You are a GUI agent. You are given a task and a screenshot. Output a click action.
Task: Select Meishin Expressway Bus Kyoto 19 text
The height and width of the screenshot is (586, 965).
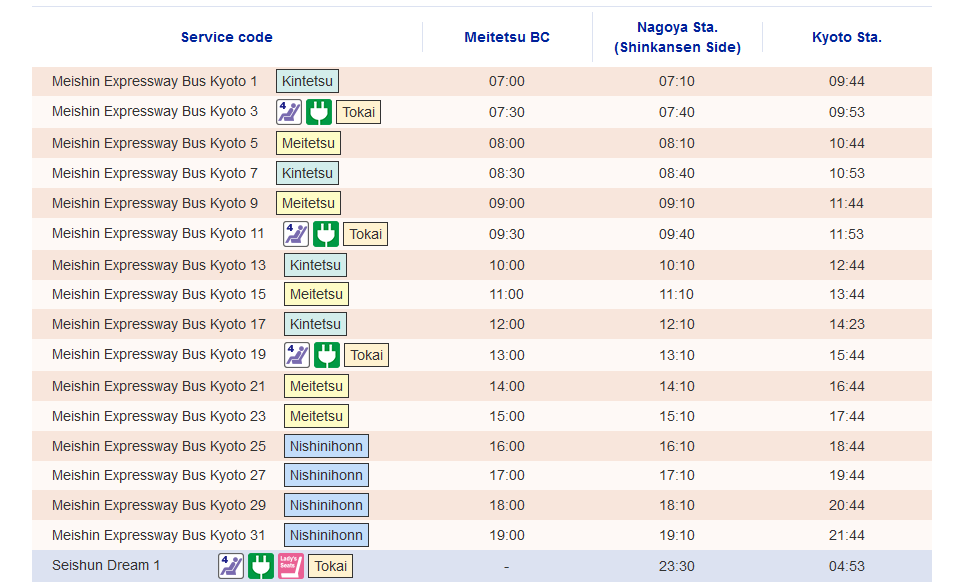click(x=159, y=355)
